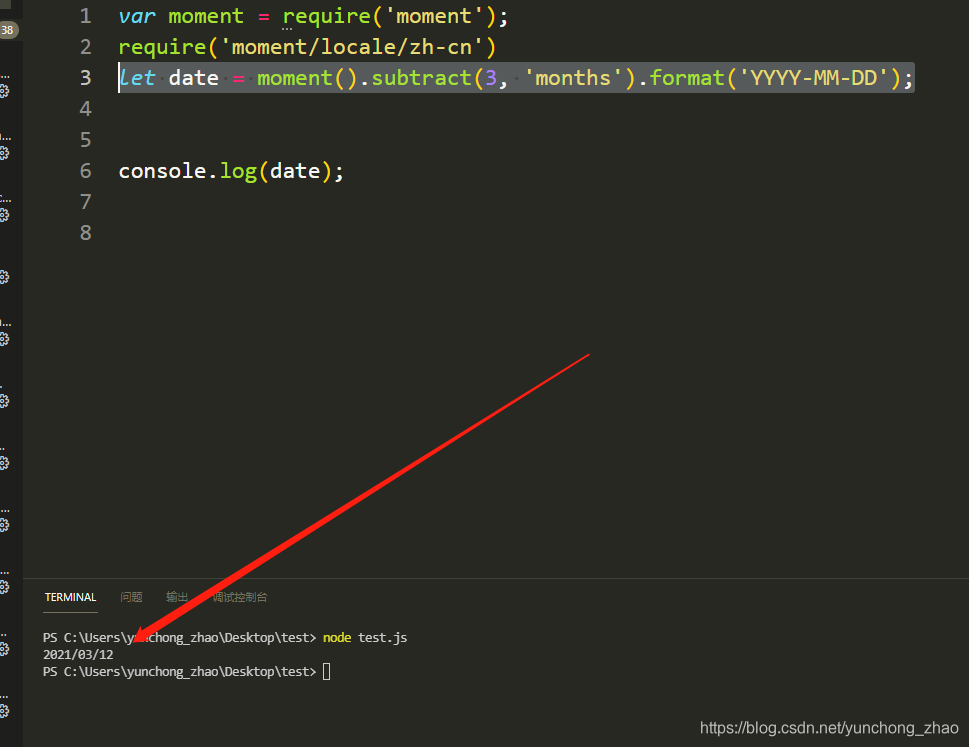
Task: Select line number 4 in gutter
Action: coord(85,109)
